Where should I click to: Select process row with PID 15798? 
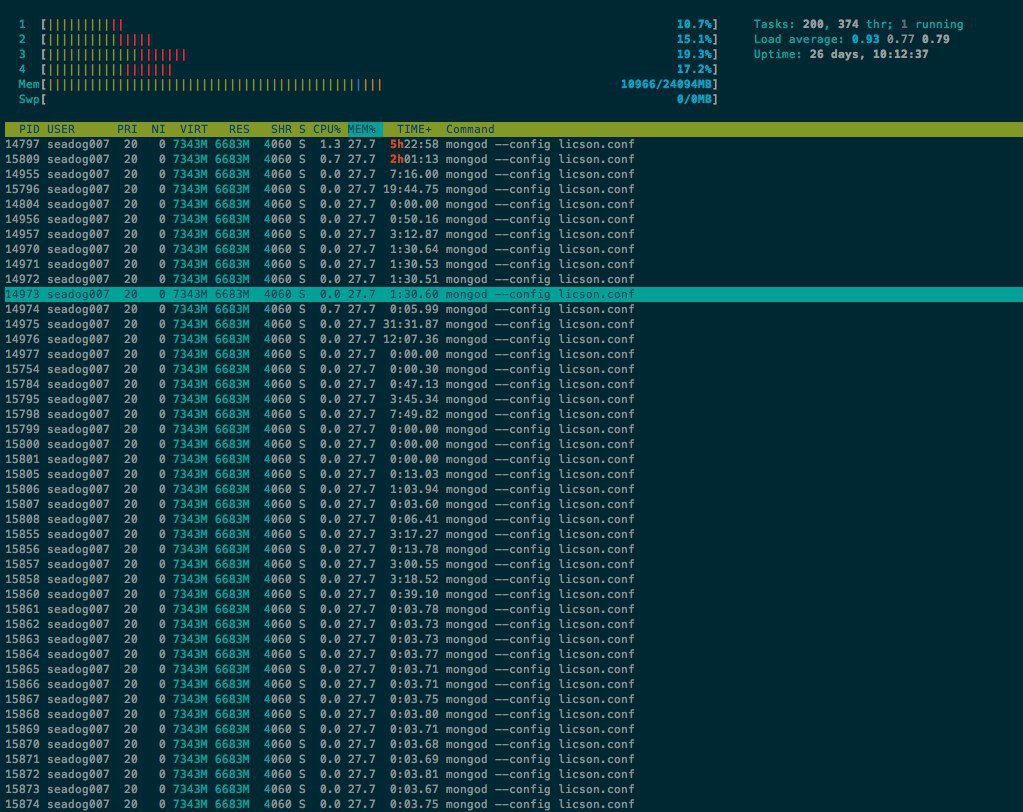click(x=512, y=414)
